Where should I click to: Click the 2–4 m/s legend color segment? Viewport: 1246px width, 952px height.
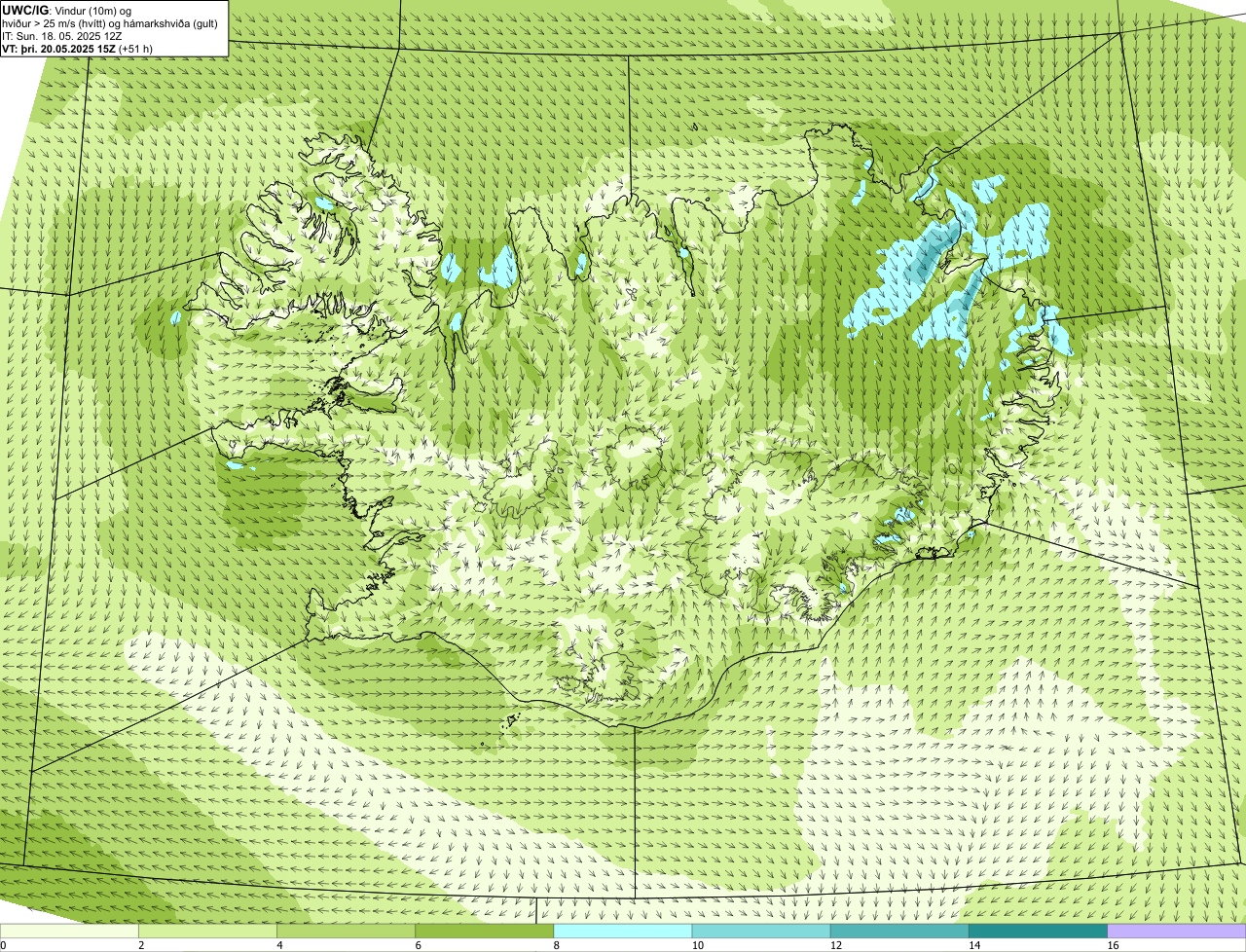[x=207, y=932]
